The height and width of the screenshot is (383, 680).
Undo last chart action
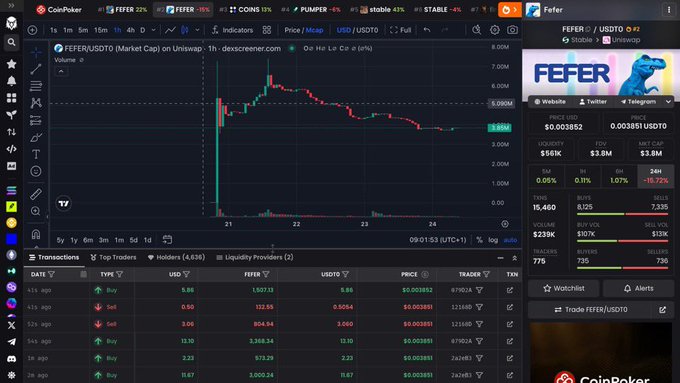click(427, 30)
